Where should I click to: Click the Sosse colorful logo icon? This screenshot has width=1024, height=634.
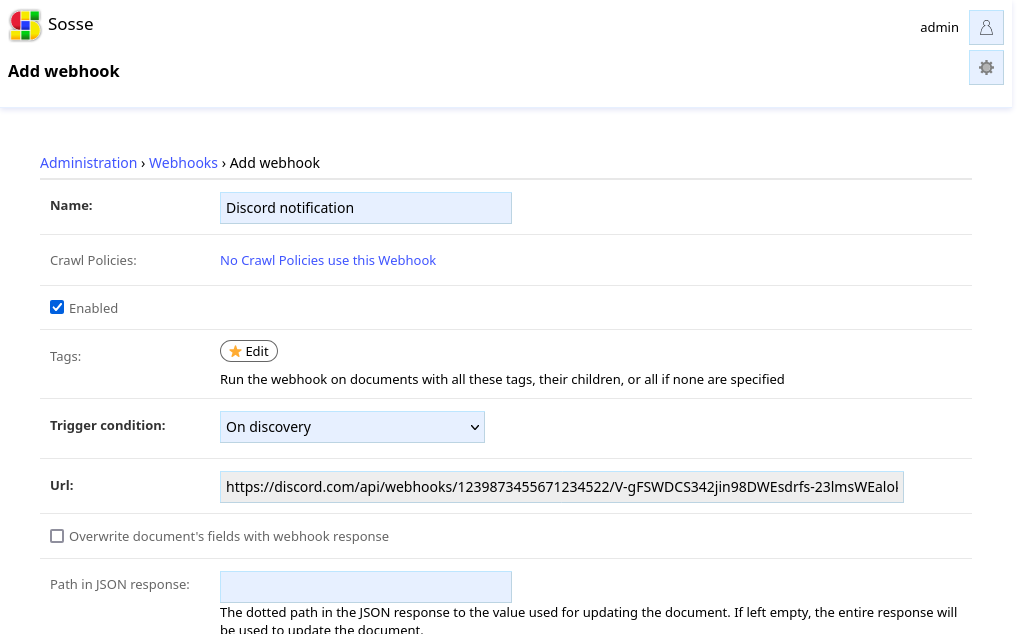(25, 25)
